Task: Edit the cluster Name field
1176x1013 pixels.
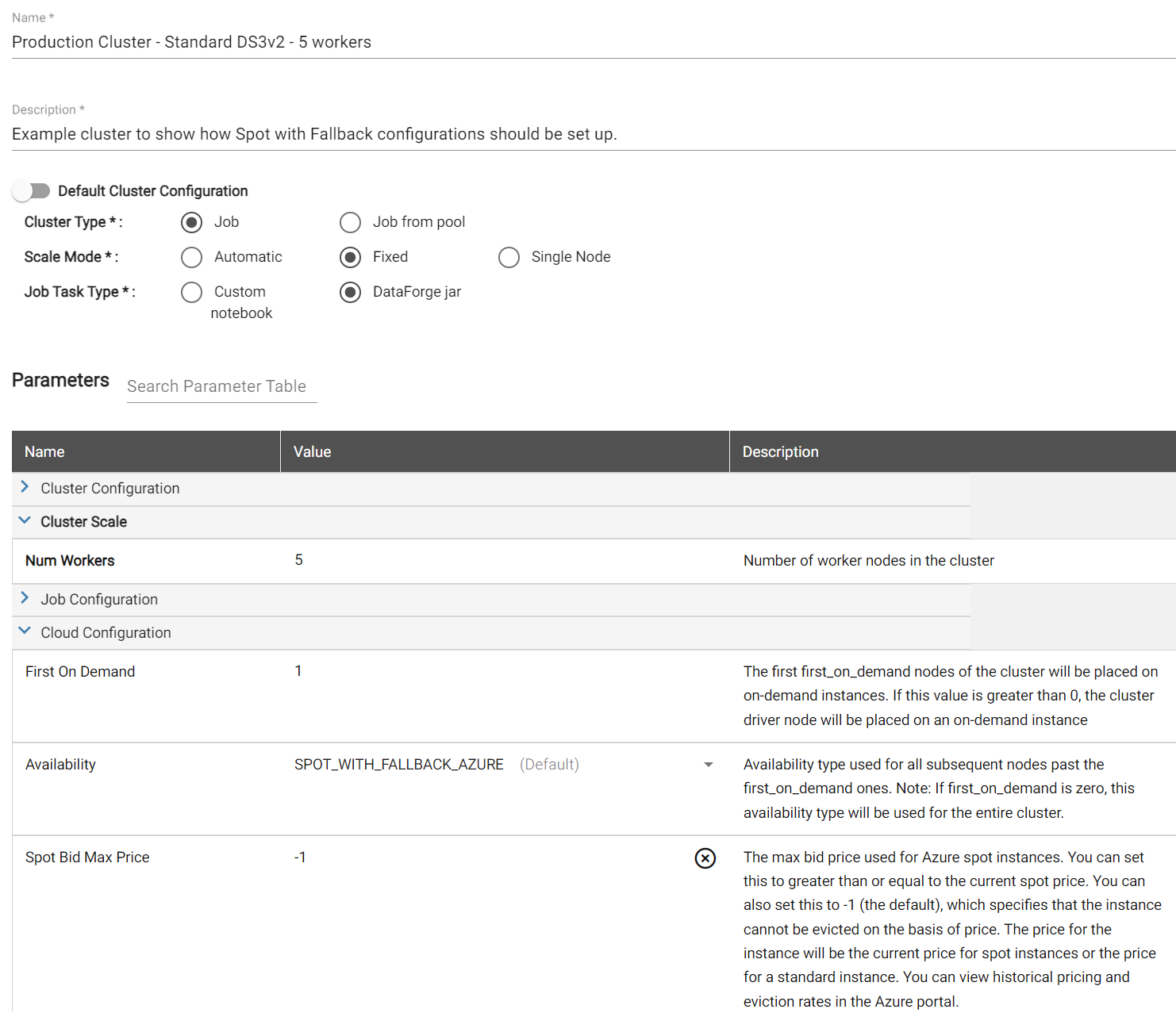Action: (594, 42)
